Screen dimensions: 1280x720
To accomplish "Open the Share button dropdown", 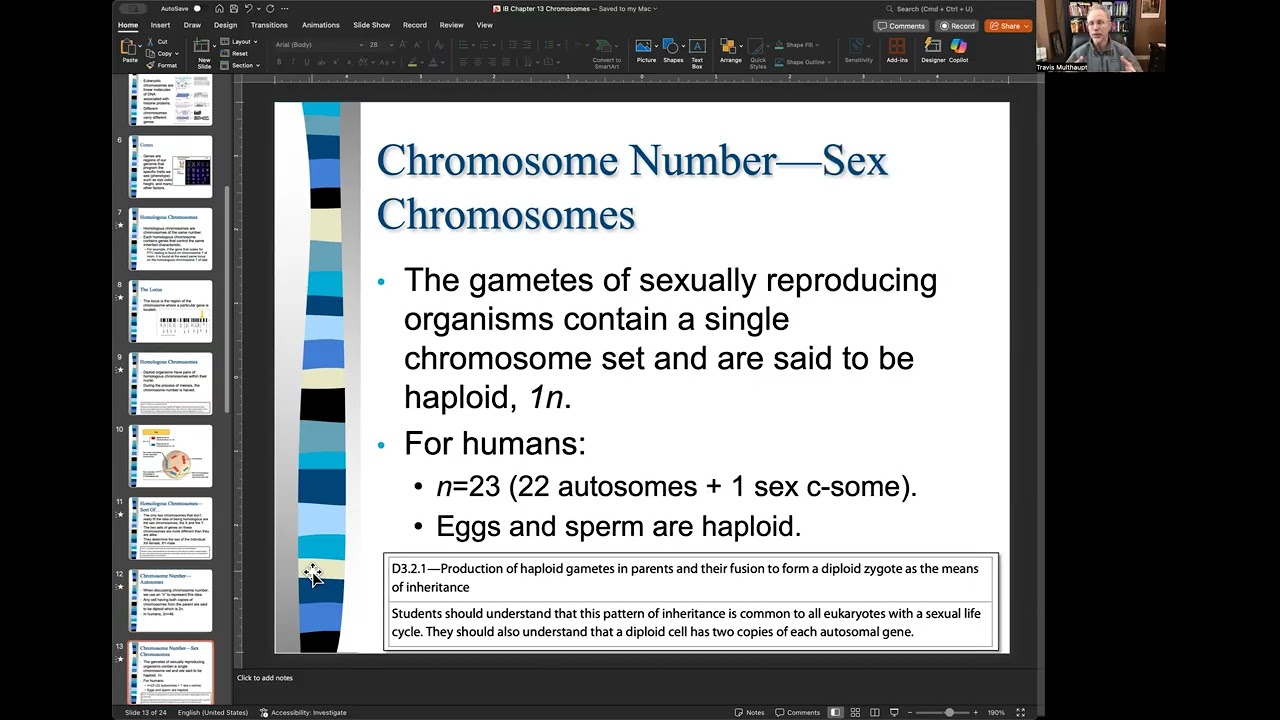I will (x=1008, y=26).
